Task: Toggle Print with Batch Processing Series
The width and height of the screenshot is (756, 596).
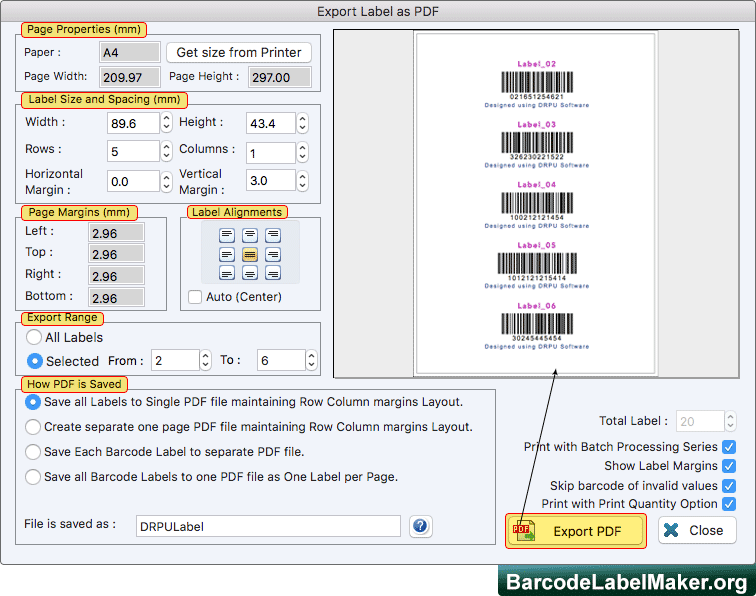Action: pyautogui.click(x=729, y=447)
